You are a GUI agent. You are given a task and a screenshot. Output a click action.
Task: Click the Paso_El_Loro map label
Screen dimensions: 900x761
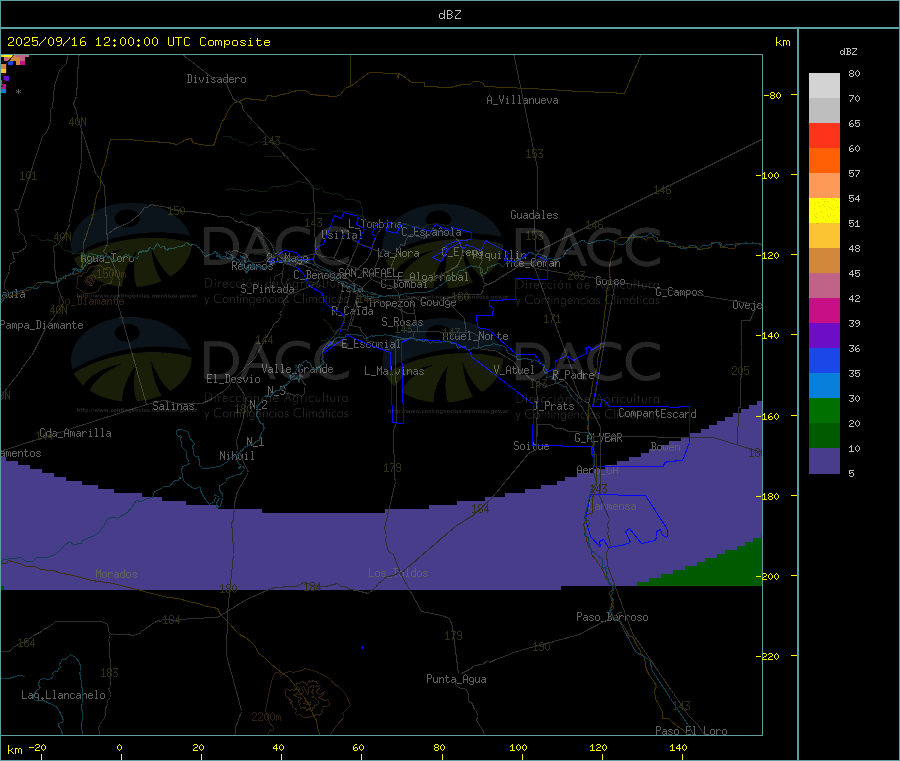coord(691,731)
